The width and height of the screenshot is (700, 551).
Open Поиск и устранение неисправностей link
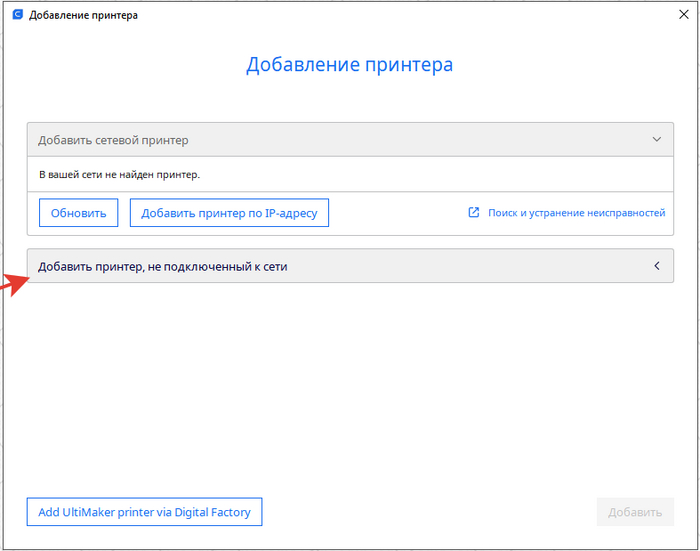click(576, 213)
